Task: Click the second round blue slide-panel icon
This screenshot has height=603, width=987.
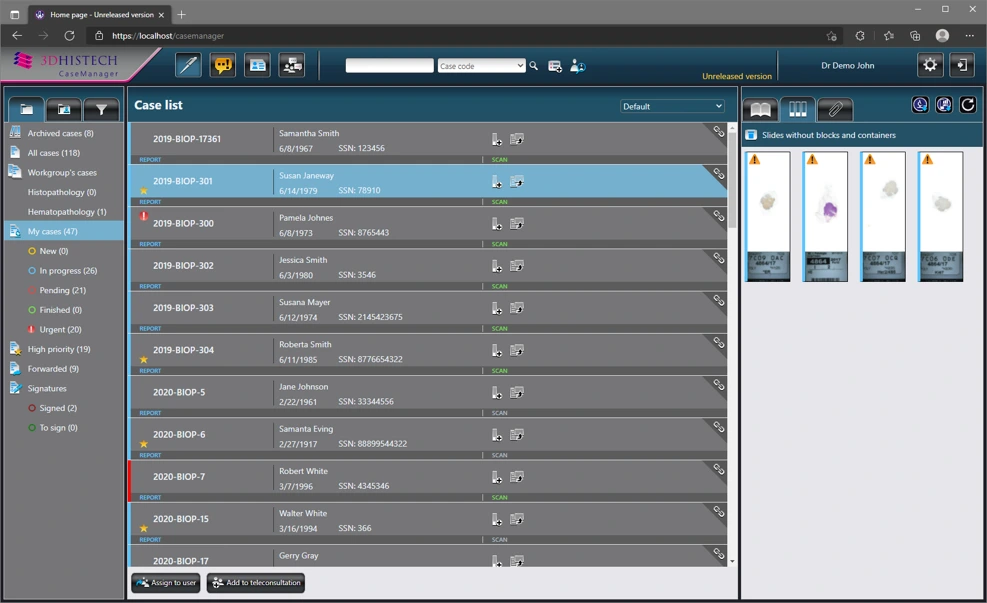Action: click(x=944, y=105)
